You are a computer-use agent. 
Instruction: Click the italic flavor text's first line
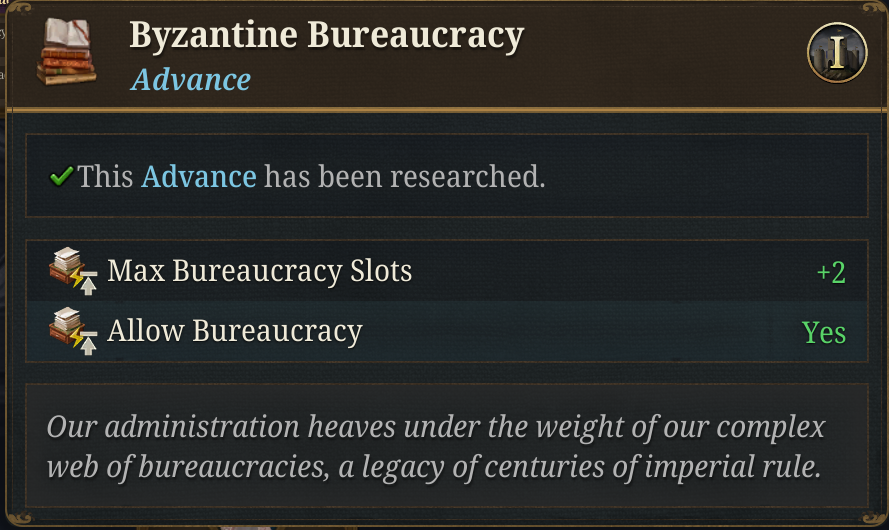[436, 428]
